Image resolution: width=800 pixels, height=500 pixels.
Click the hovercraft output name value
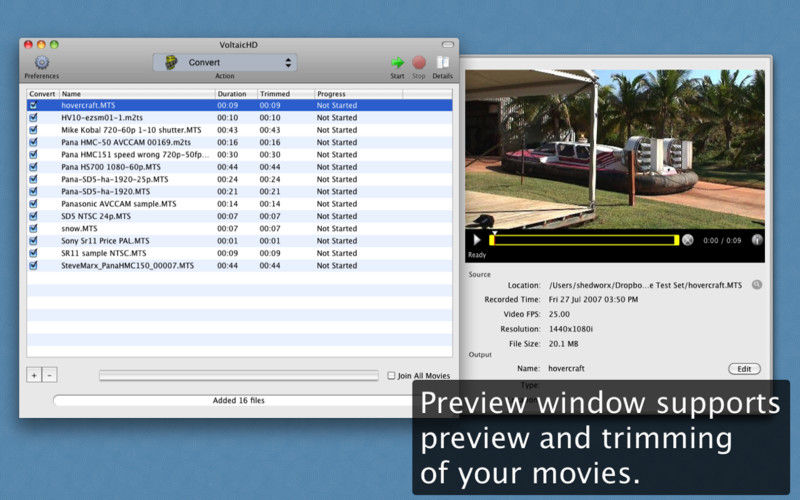click(x=566, y=368)
